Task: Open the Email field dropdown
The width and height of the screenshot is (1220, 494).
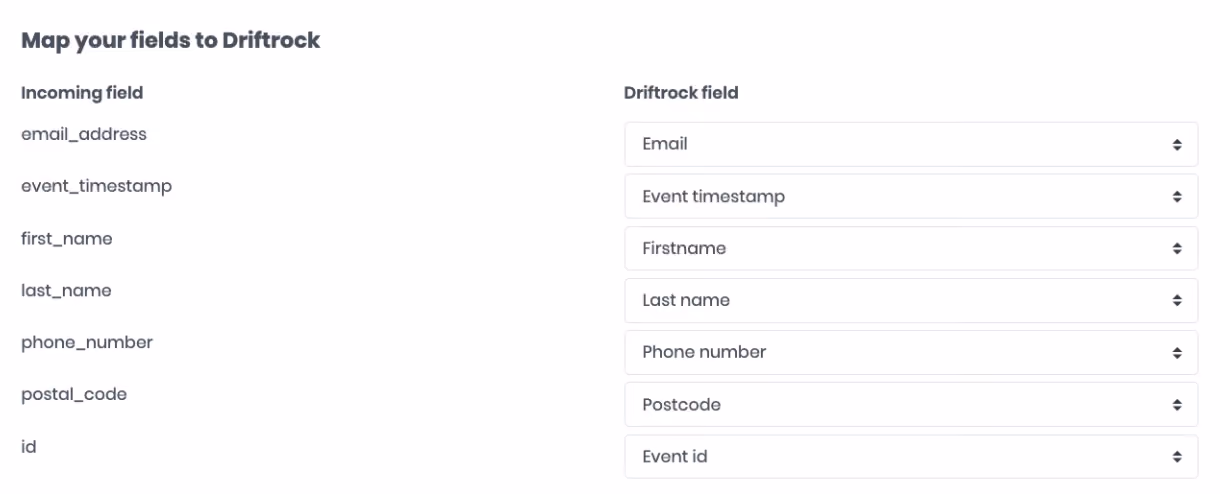Action: pyautogui.click(x=911, y=144)
